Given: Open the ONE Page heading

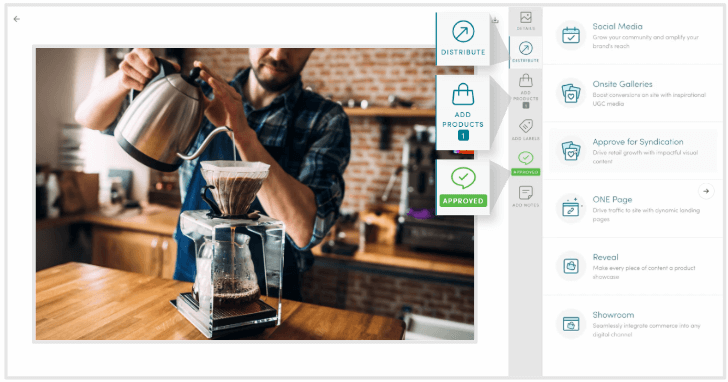Looking at the screenshot, I should pyautogui.click(x=612, y=200).
